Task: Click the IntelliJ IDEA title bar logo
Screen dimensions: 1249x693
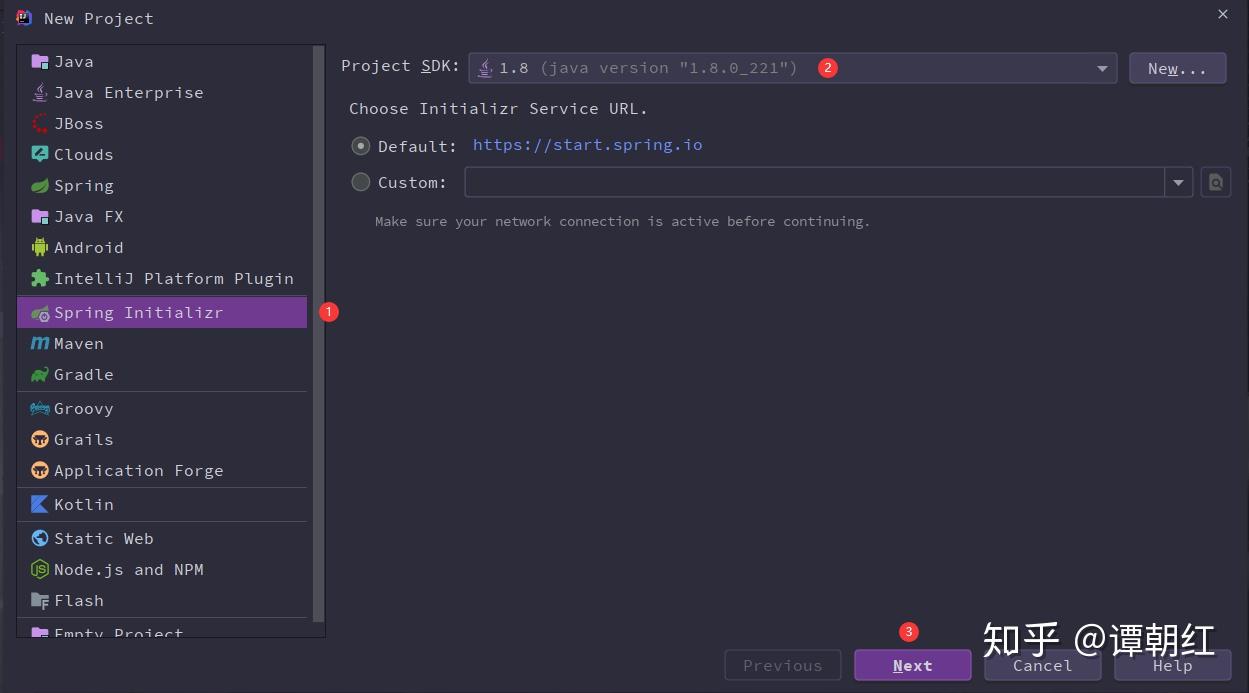Action: point(24,18)
